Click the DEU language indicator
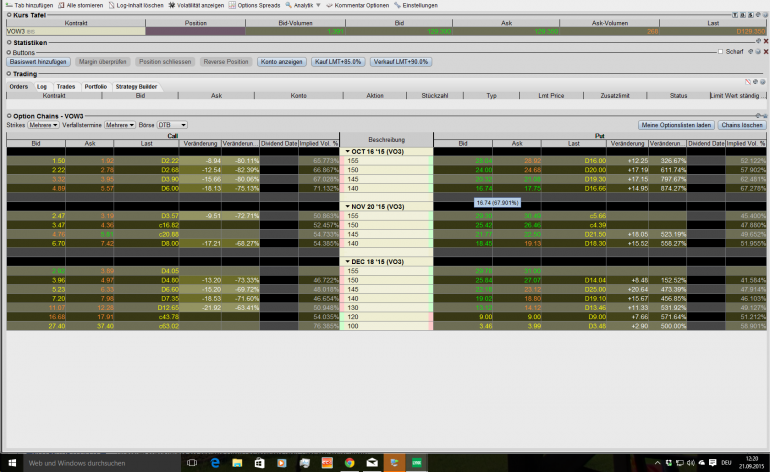Viewport: 770px width, 472px height. (x=726, y=463)
